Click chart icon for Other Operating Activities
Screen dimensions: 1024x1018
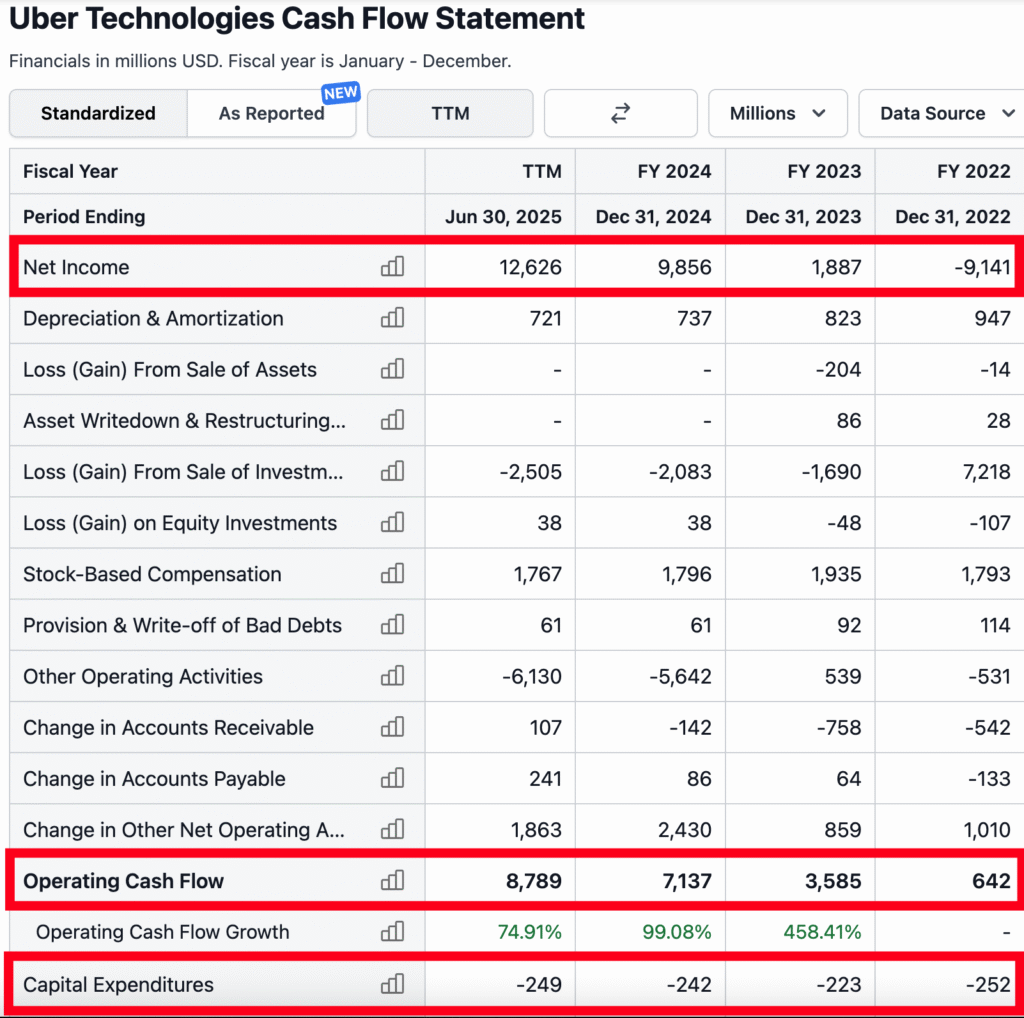[392, 676]
